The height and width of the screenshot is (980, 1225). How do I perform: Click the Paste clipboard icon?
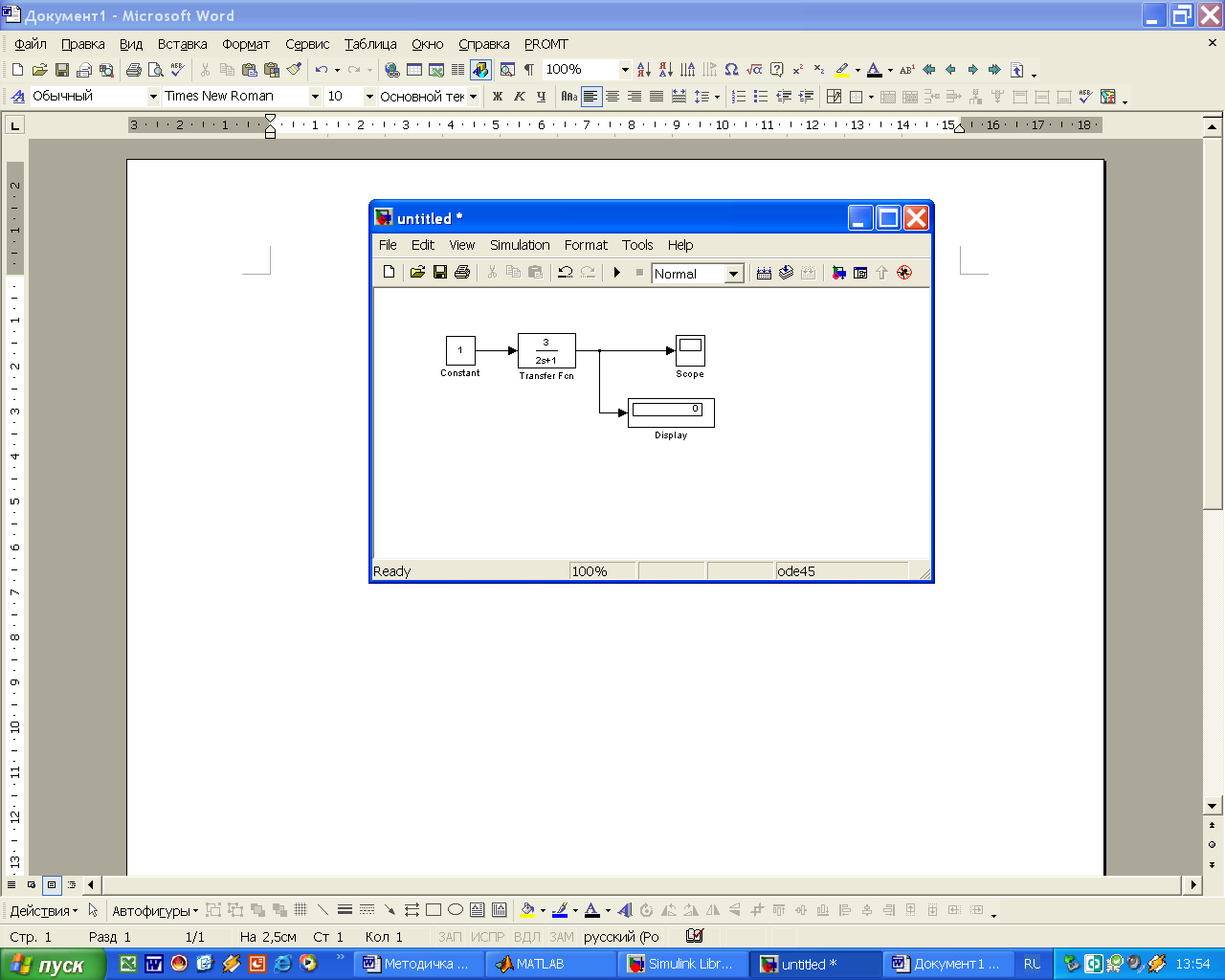point(250,70)
